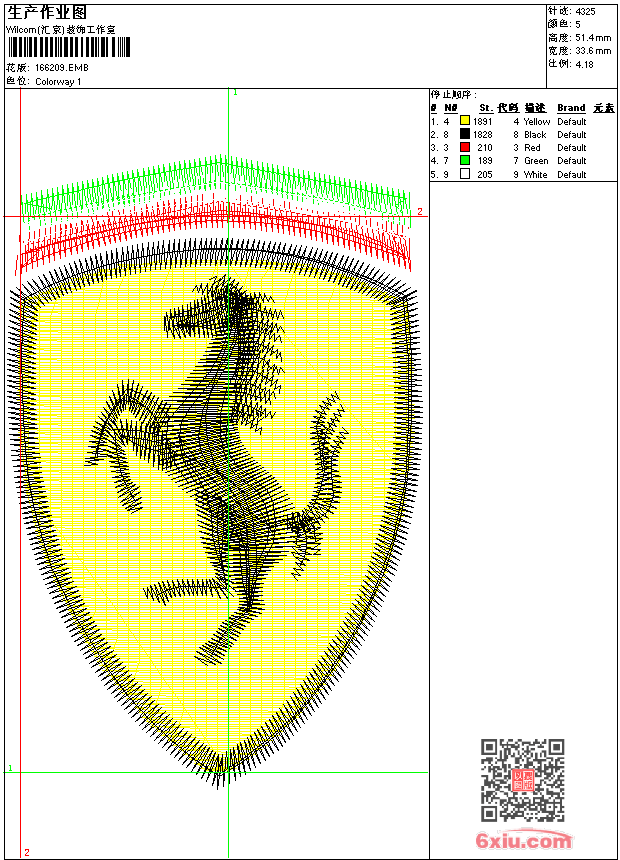This screenshot has height=860, width=620.
Task: Click the '描述' description column header
Action: point(535,108)
